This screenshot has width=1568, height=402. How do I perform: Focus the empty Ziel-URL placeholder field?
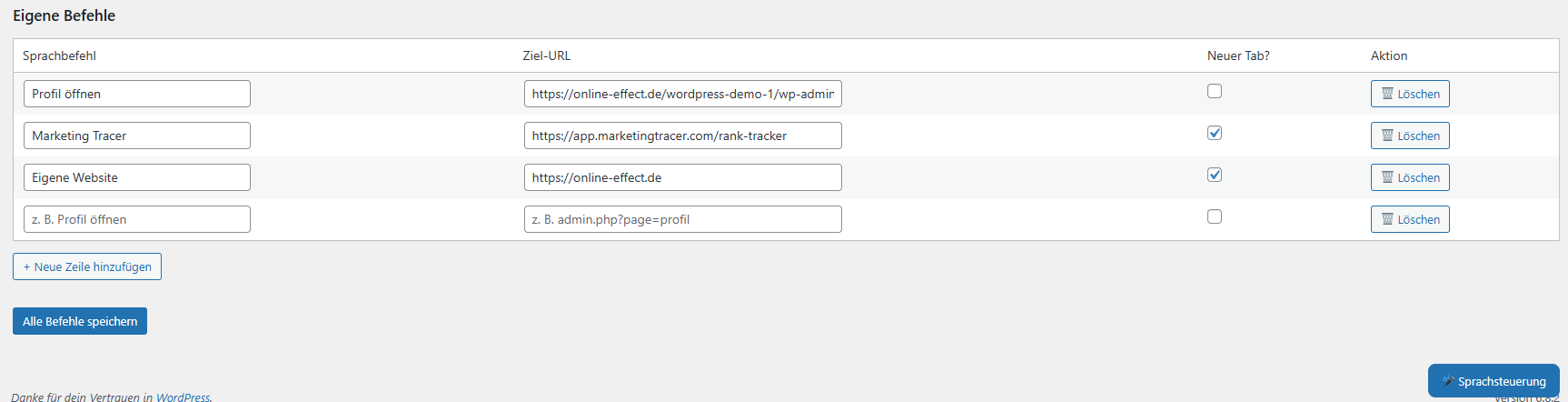coord(682,219)
